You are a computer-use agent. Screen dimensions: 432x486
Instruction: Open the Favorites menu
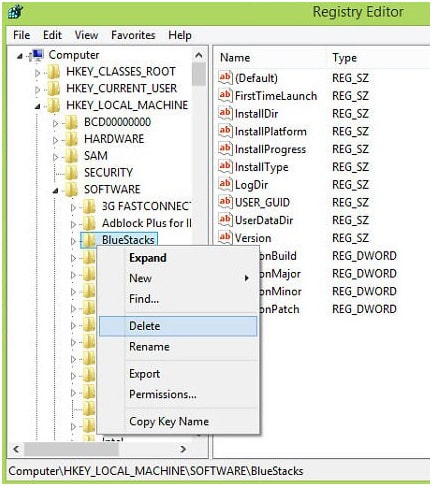click(133, 35)
